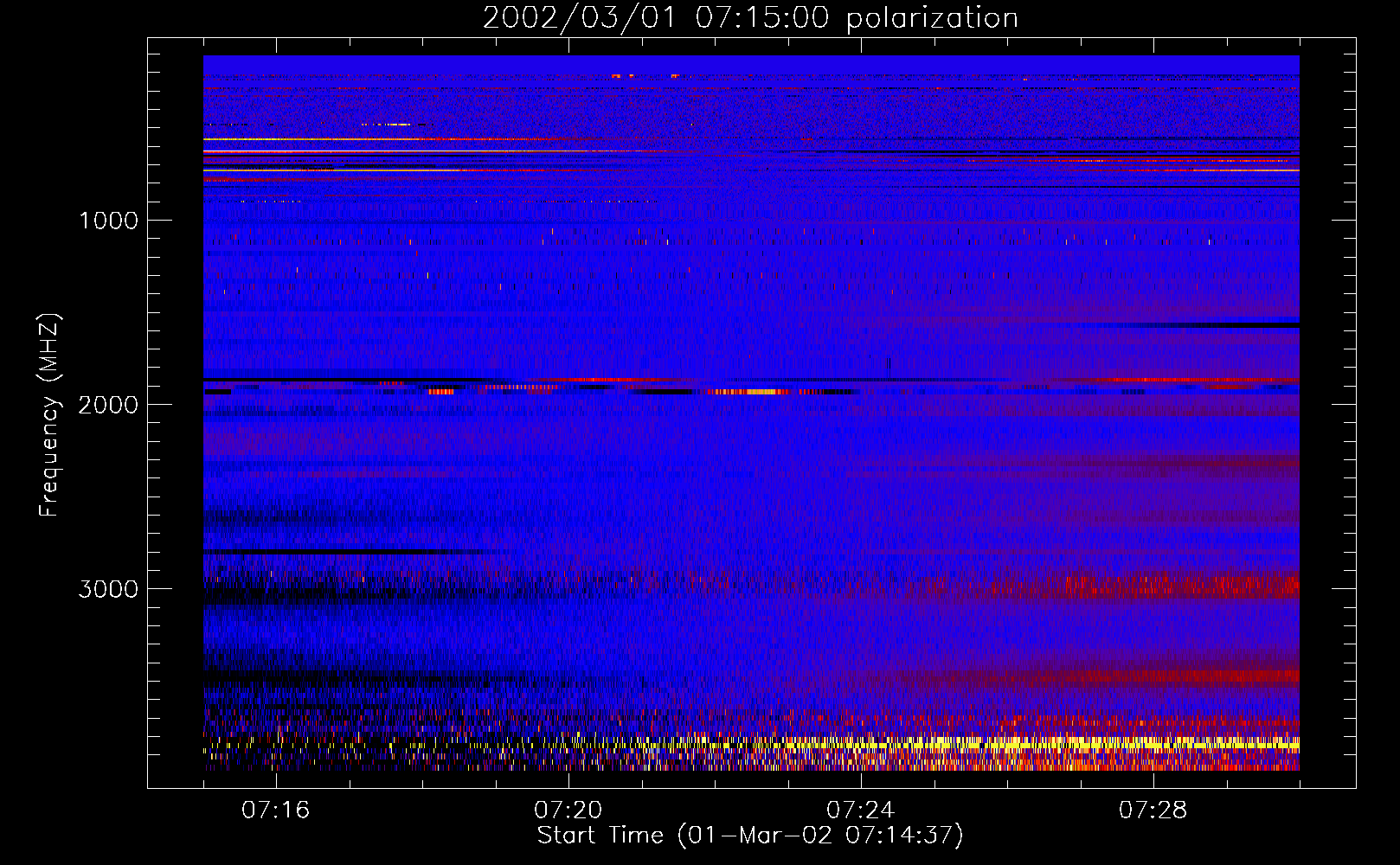Click the 'Start Time (01-Mar-02 07:14:37)' label

pyautogui.click(x=750, y=836)
